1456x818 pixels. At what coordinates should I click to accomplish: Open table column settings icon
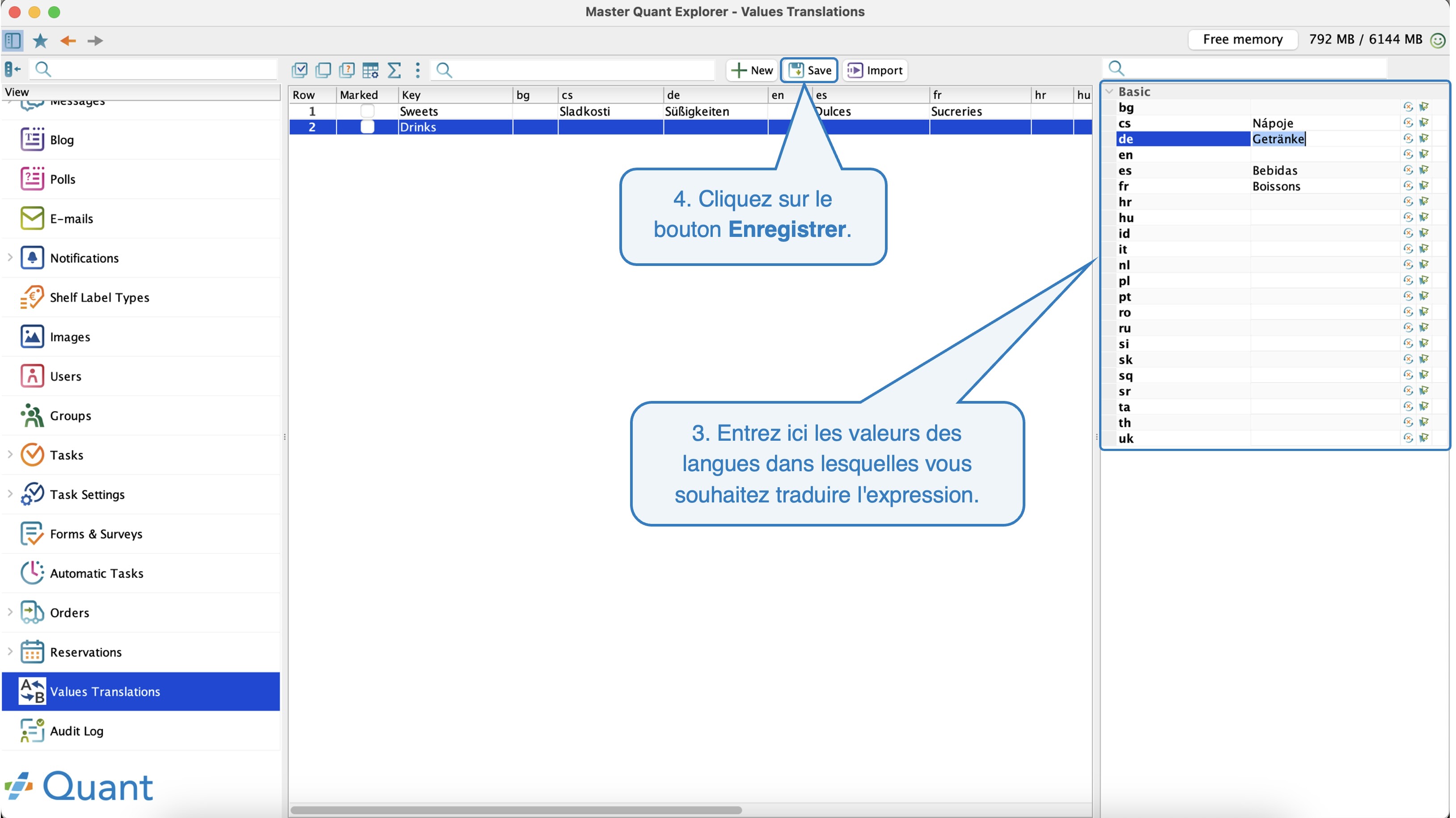370,70
